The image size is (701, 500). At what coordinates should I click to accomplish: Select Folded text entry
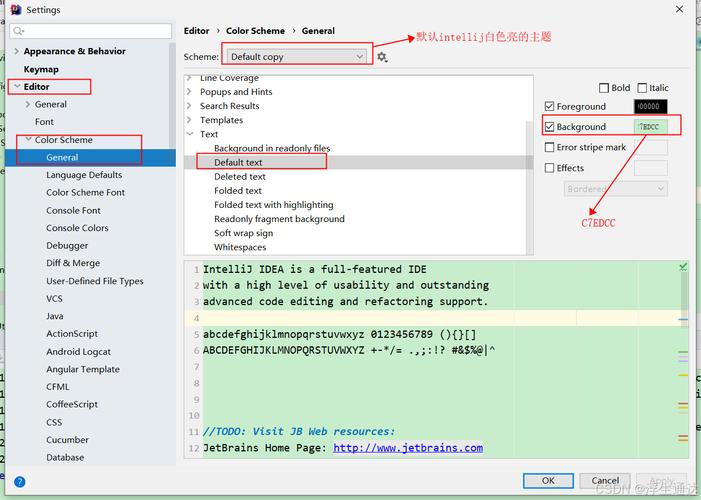[238, 191]
